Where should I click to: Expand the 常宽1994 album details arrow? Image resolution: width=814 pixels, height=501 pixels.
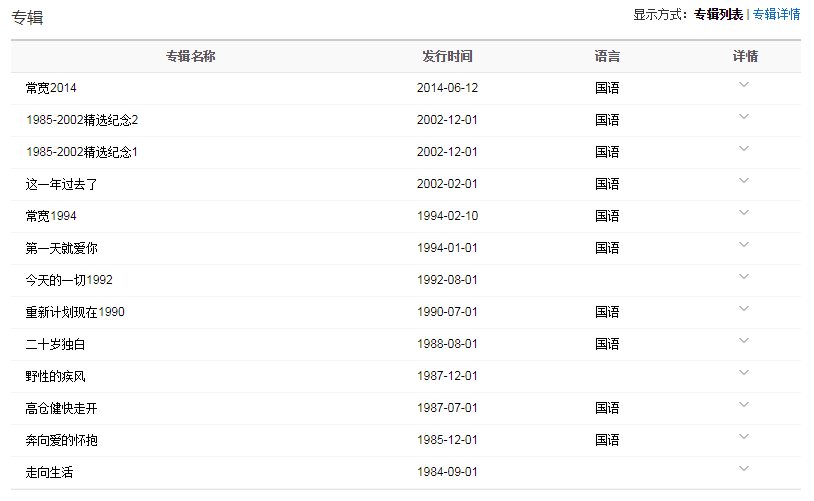pos(744,213)
